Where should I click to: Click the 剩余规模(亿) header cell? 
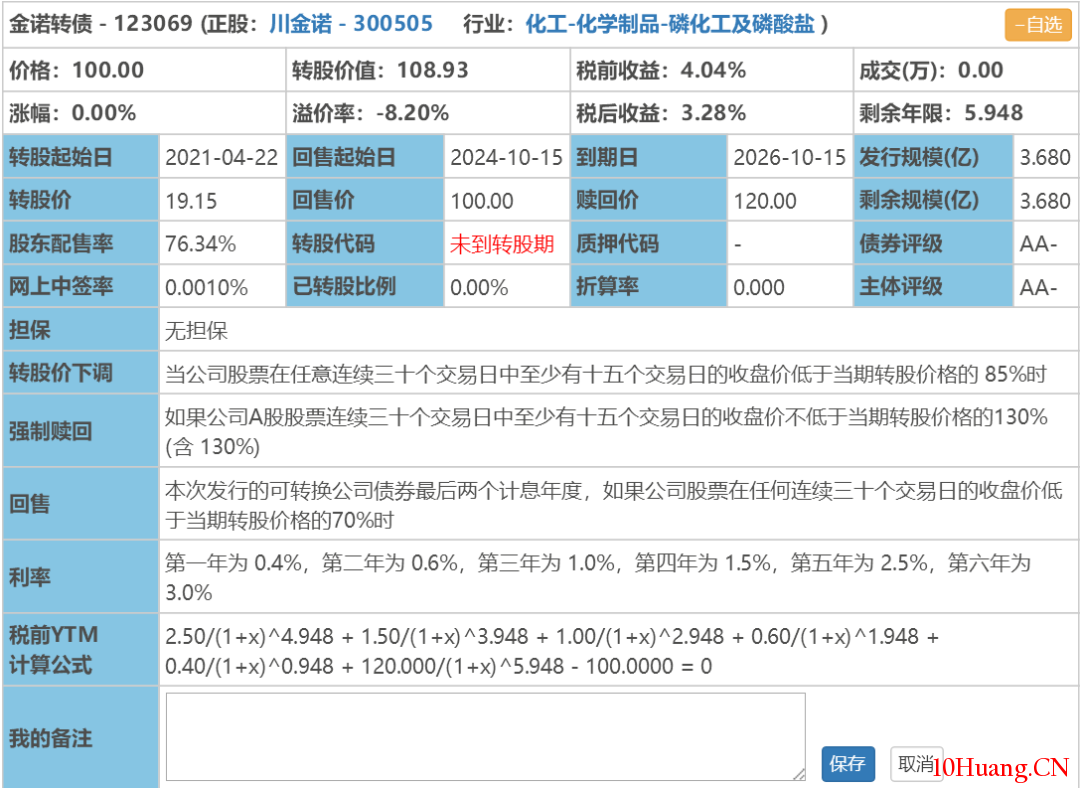(933, 200)
